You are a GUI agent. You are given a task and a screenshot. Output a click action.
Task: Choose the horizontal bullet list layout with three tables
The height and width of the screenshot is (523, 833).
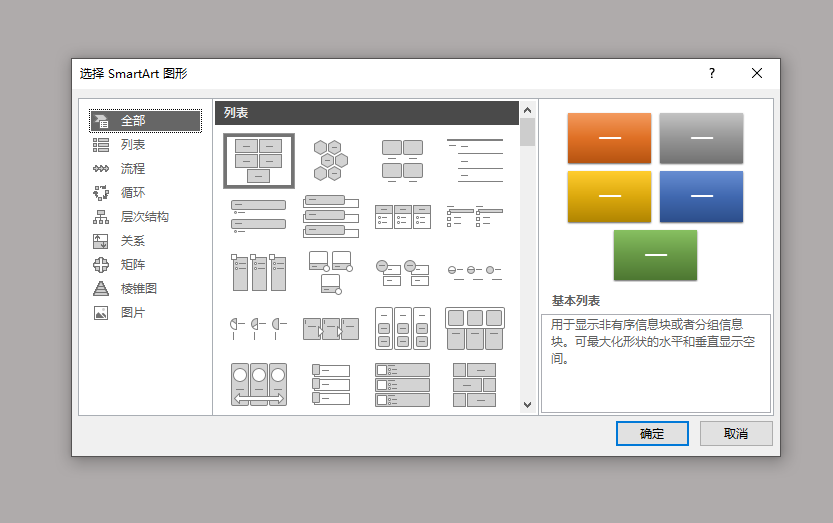tap(403, 217)
